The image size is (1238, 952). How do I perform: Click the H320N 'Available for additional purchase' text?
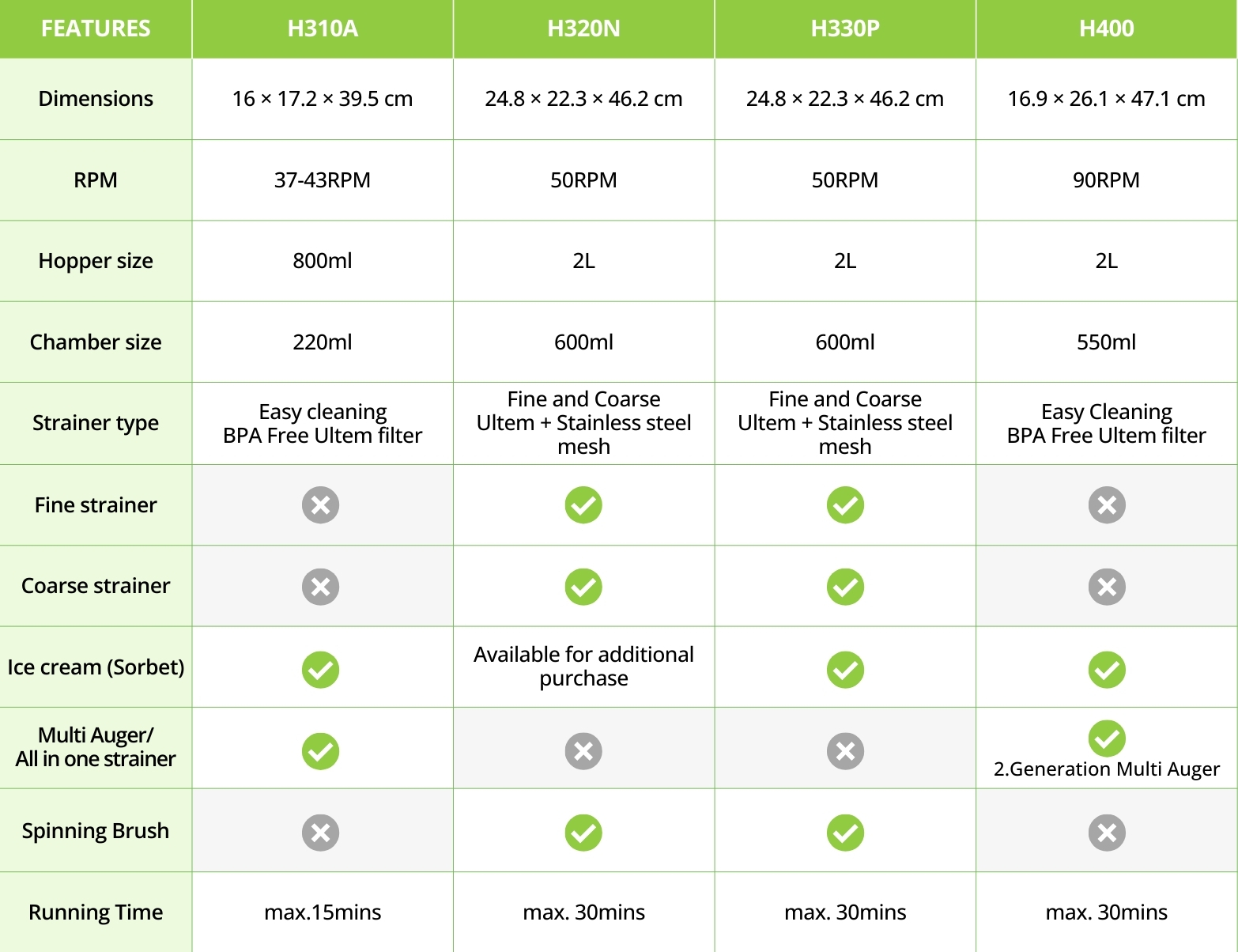tap(583, 667)
